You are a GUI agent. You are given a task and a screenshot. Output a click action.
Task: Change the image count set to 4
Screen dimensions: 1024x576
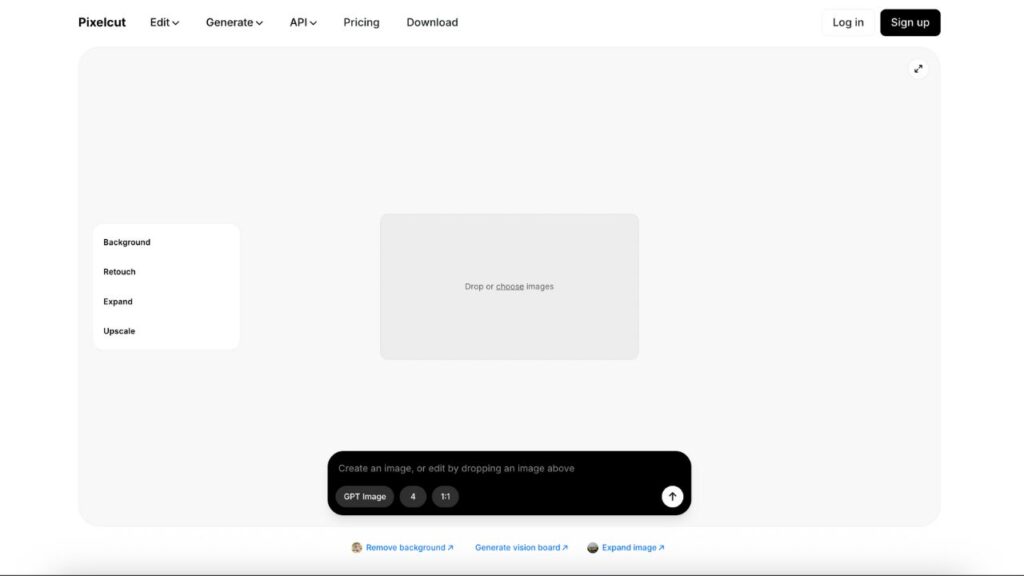(413, 496)
